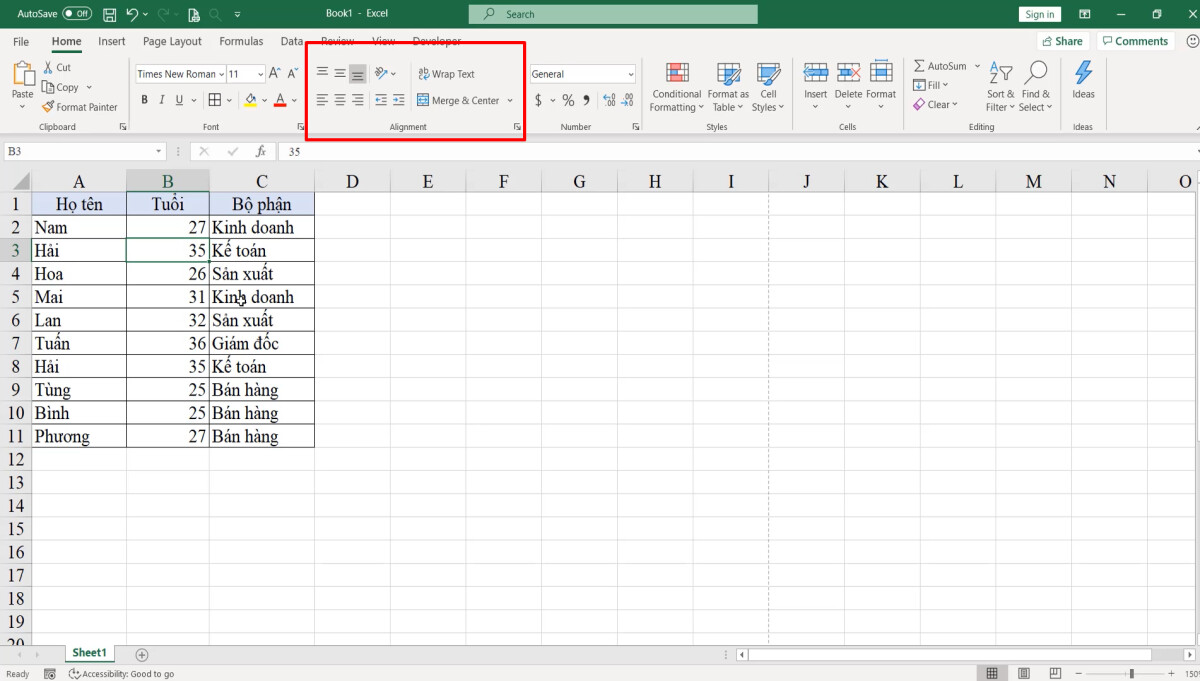Decrease font size with the small A icon

tap(291, 74)
